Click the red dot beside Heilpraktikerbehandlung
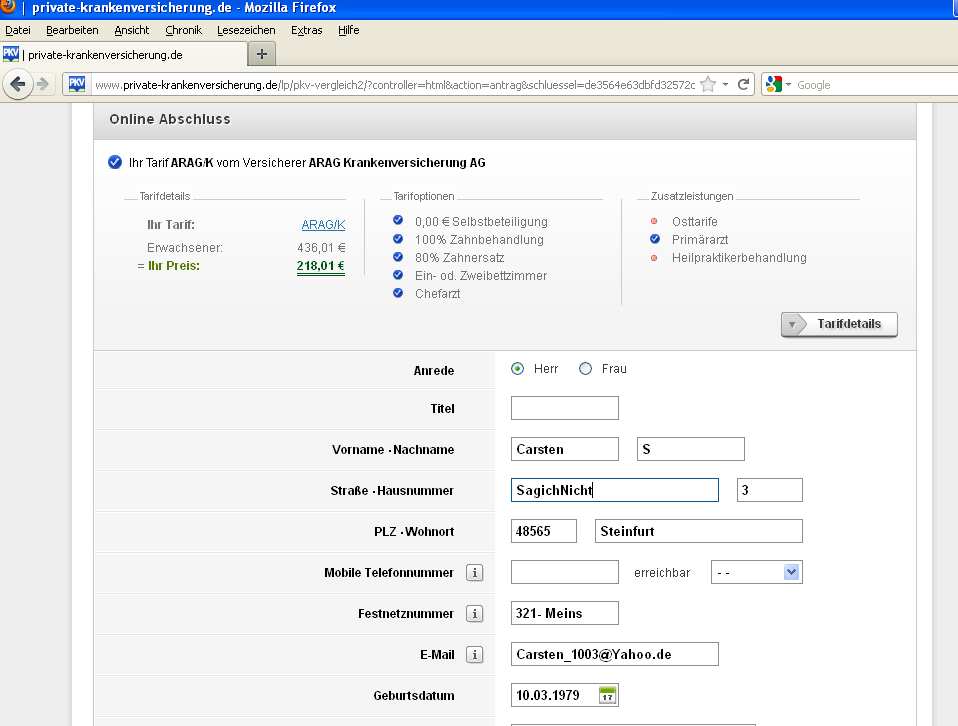 tap(654, 258)
